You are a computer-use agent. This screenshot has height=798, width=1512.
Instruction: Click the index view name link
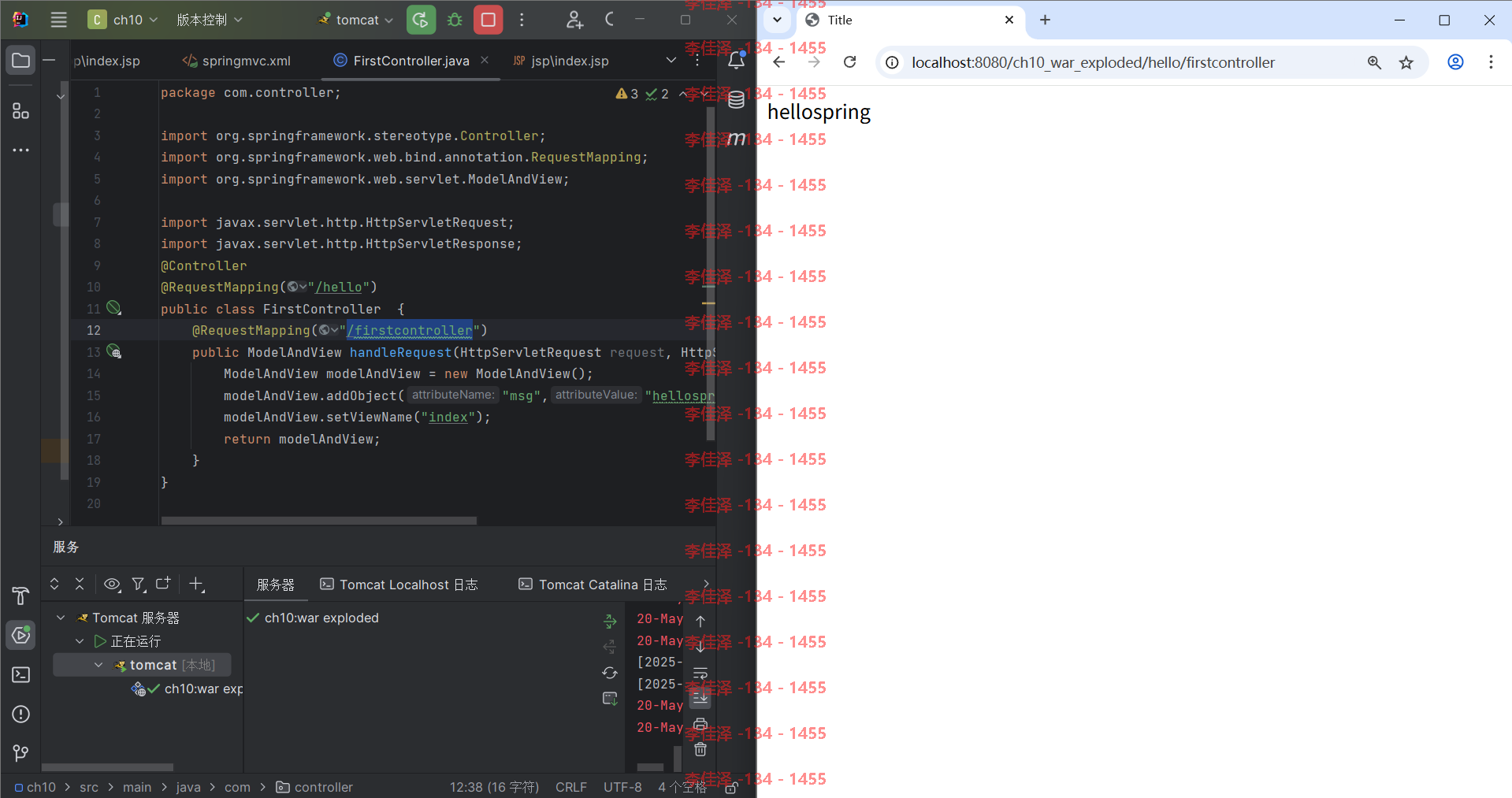(448, 417)
